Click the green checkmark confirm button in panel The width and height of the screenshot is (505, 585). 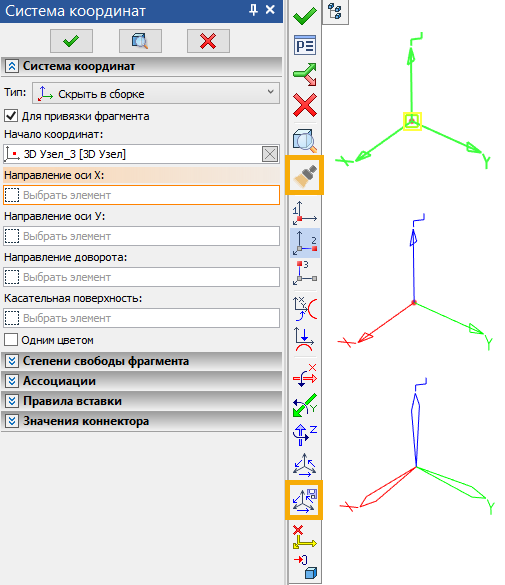[x=71, y=41]
